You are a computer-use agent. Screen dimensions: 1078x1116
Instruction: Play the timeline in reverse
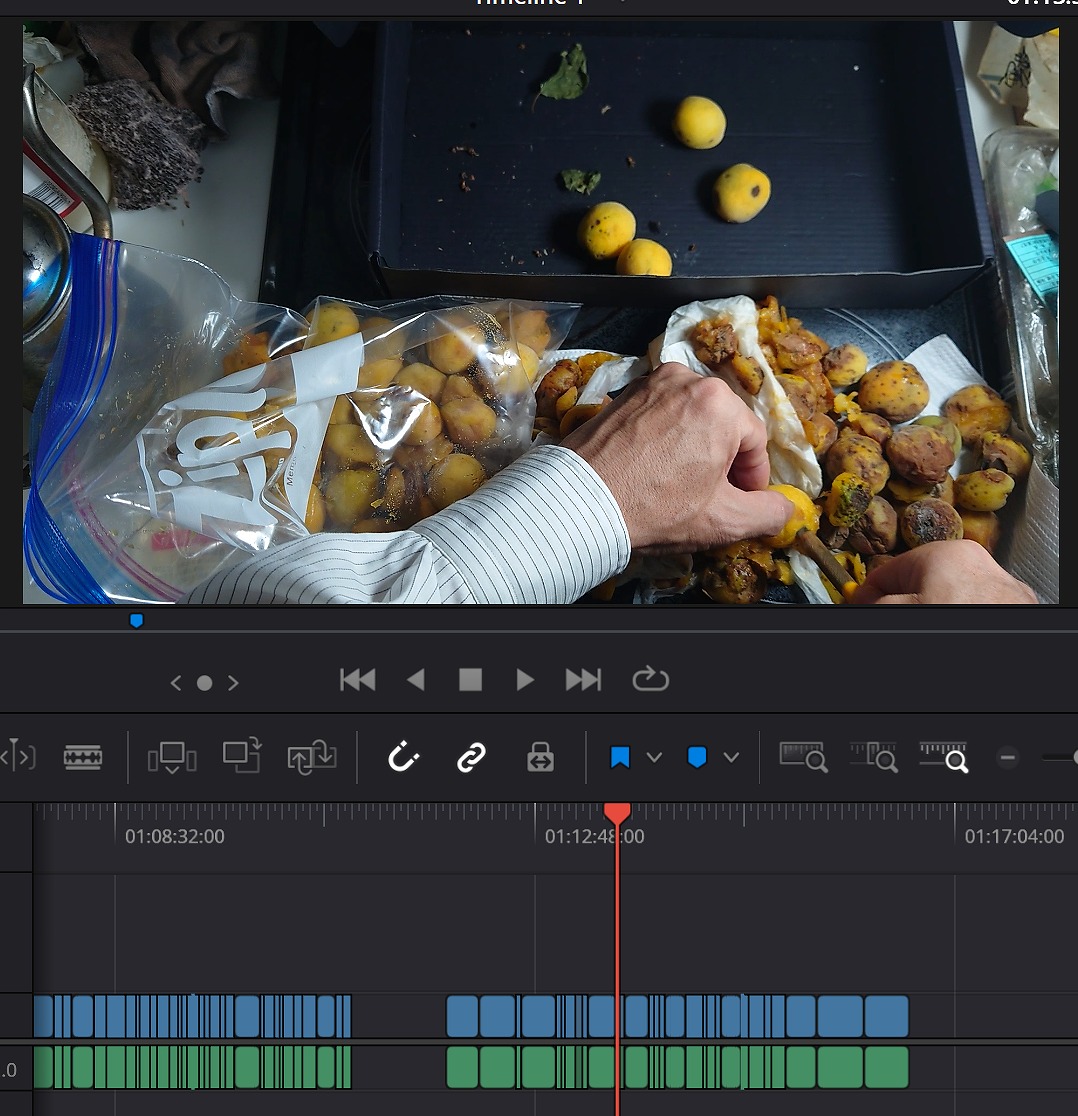pos(416,680)
